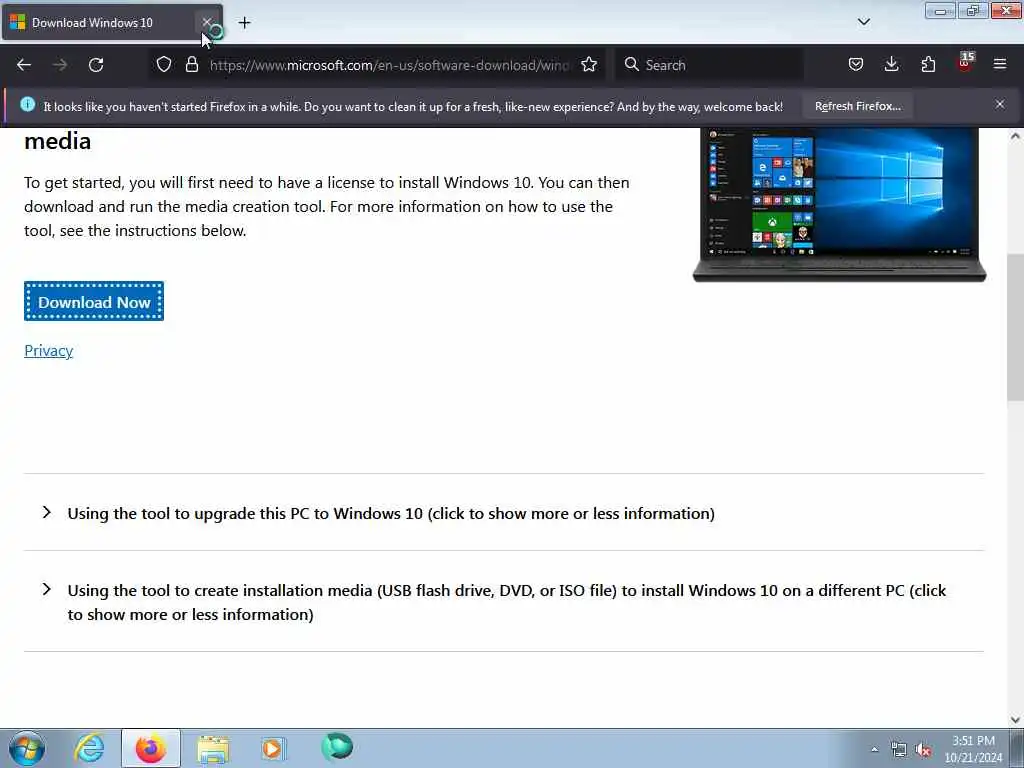Open the Save to Pocket icon
This screenshot has height=768, width=1024.
pos(856,65)
